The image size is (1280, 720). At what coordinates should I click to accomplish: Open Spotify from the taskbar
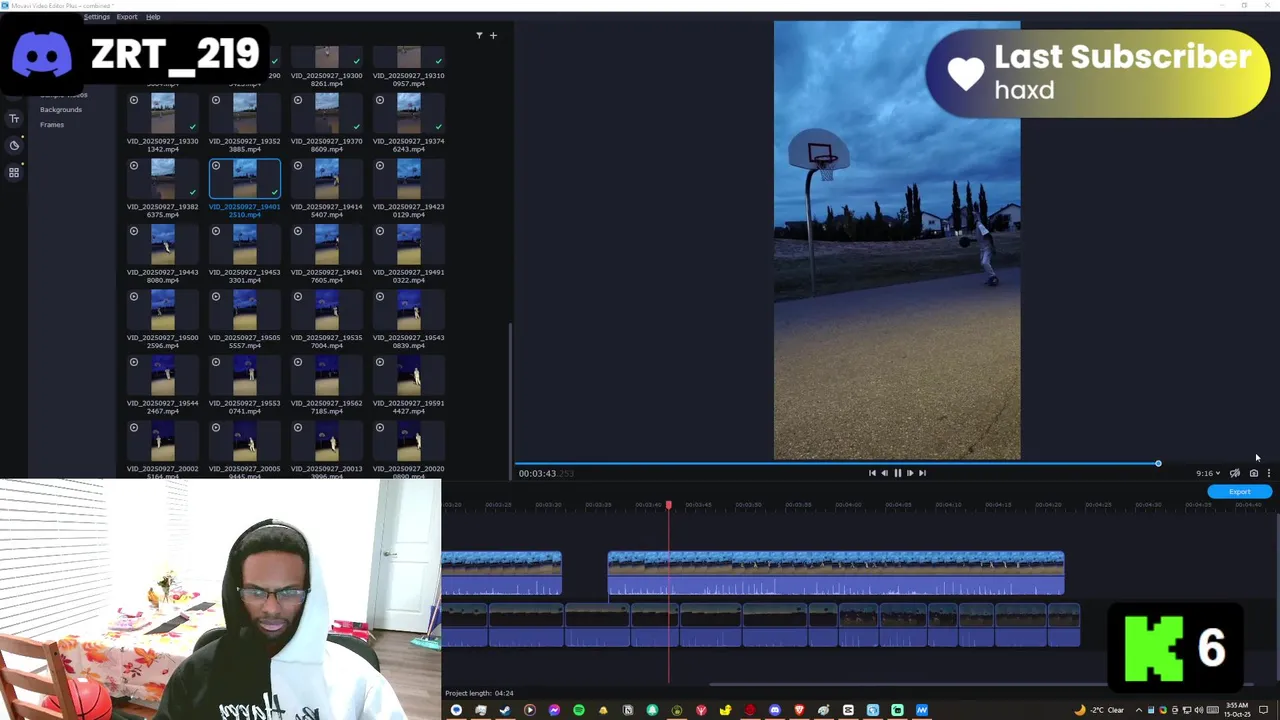[x=579, y=710]
